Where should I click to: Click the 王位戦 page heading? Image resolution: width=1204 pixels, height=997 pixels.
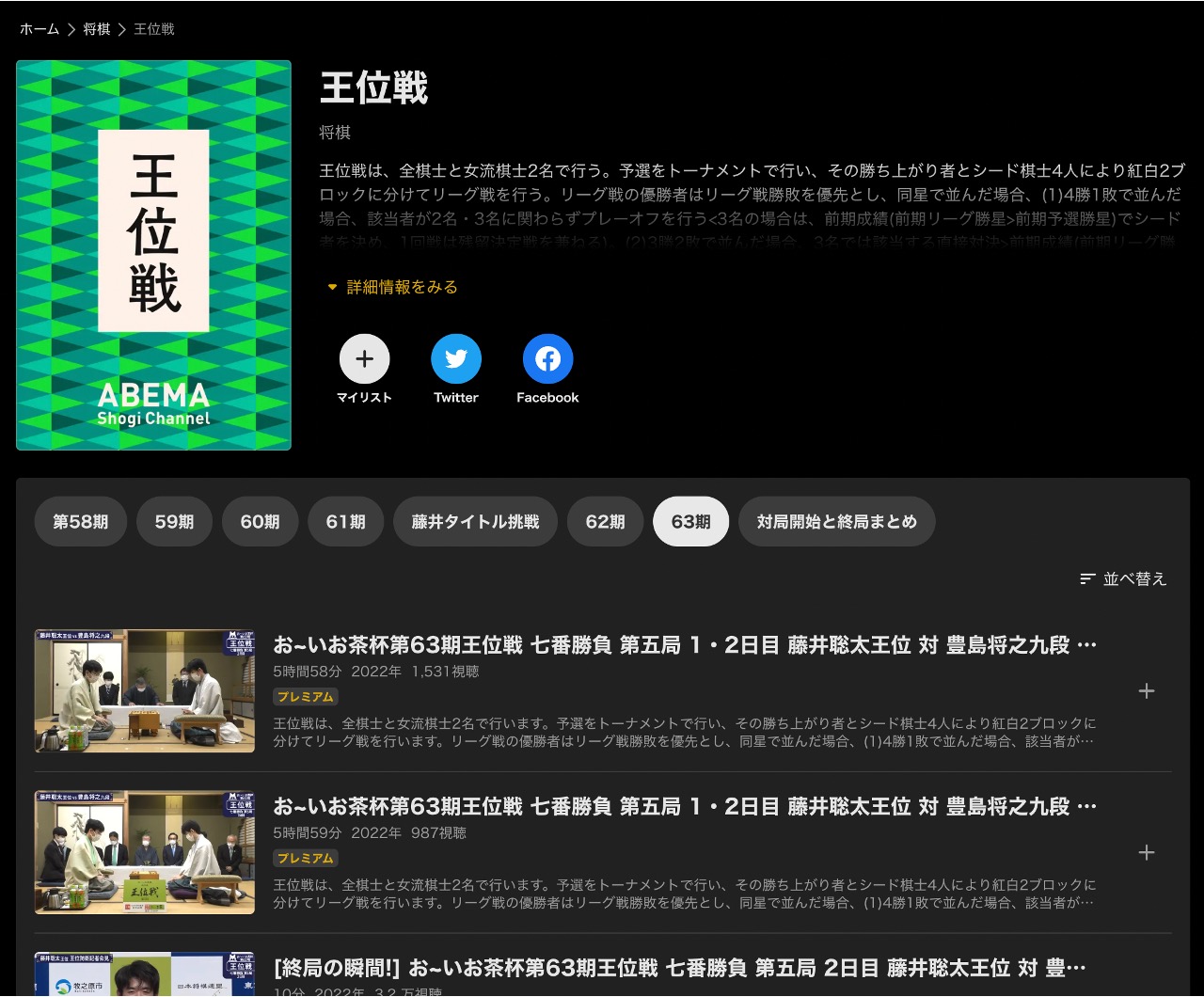pos(374,88)
